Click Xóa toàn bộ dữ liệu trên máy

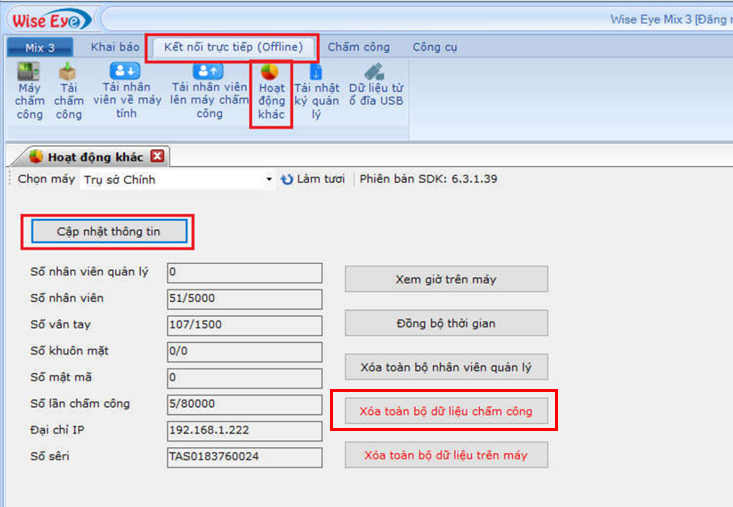tap(446, 455)
